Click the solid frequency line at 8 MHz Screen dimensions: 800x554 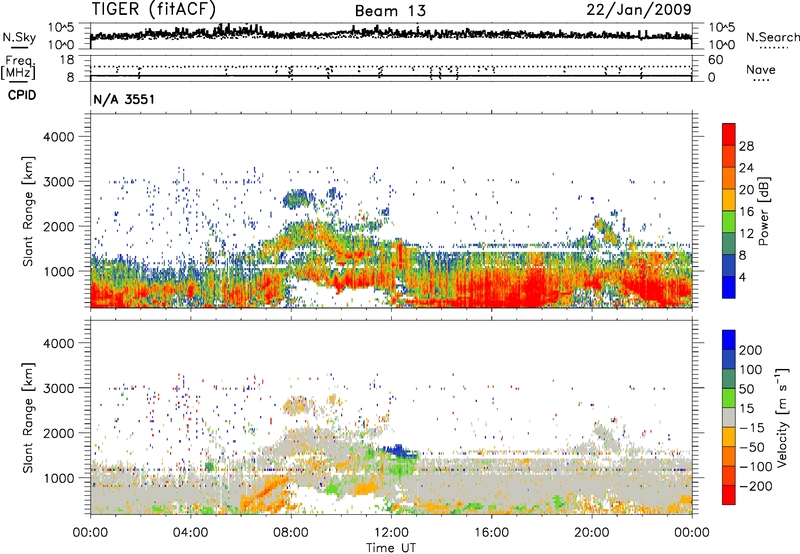(391, 76)
